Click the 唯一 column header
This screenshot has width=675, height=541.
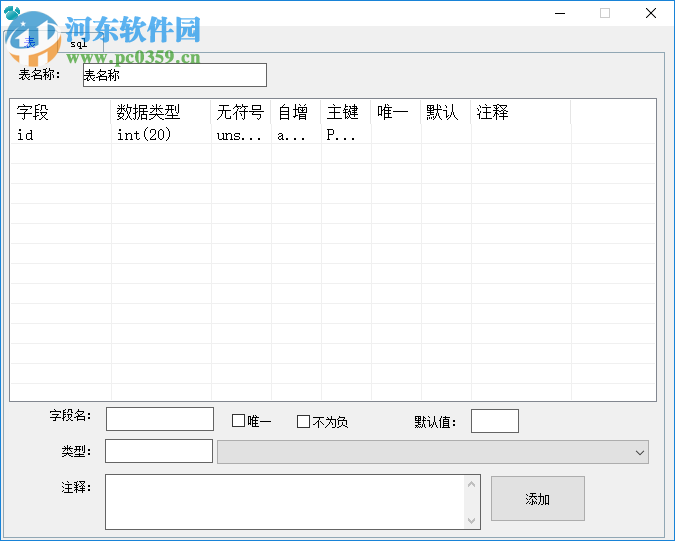click(x=395, y=112)
